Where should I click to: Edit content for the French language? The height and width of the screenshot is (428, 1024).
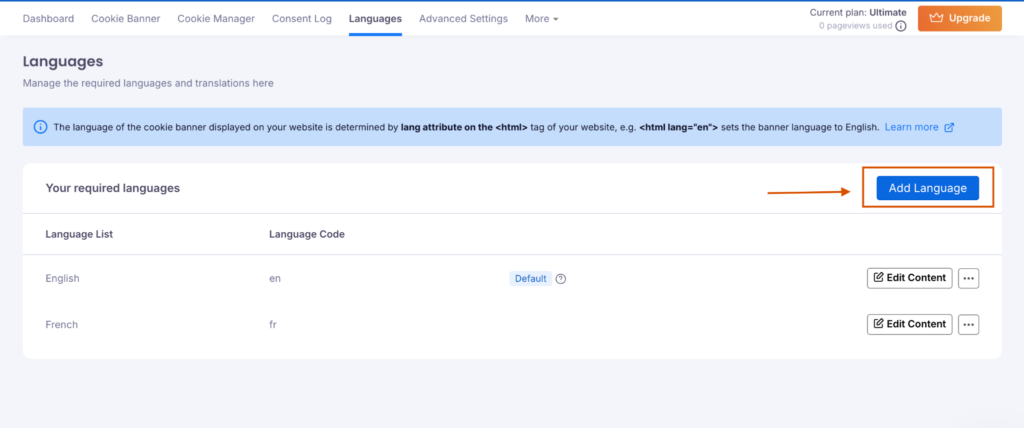(909, 324)
